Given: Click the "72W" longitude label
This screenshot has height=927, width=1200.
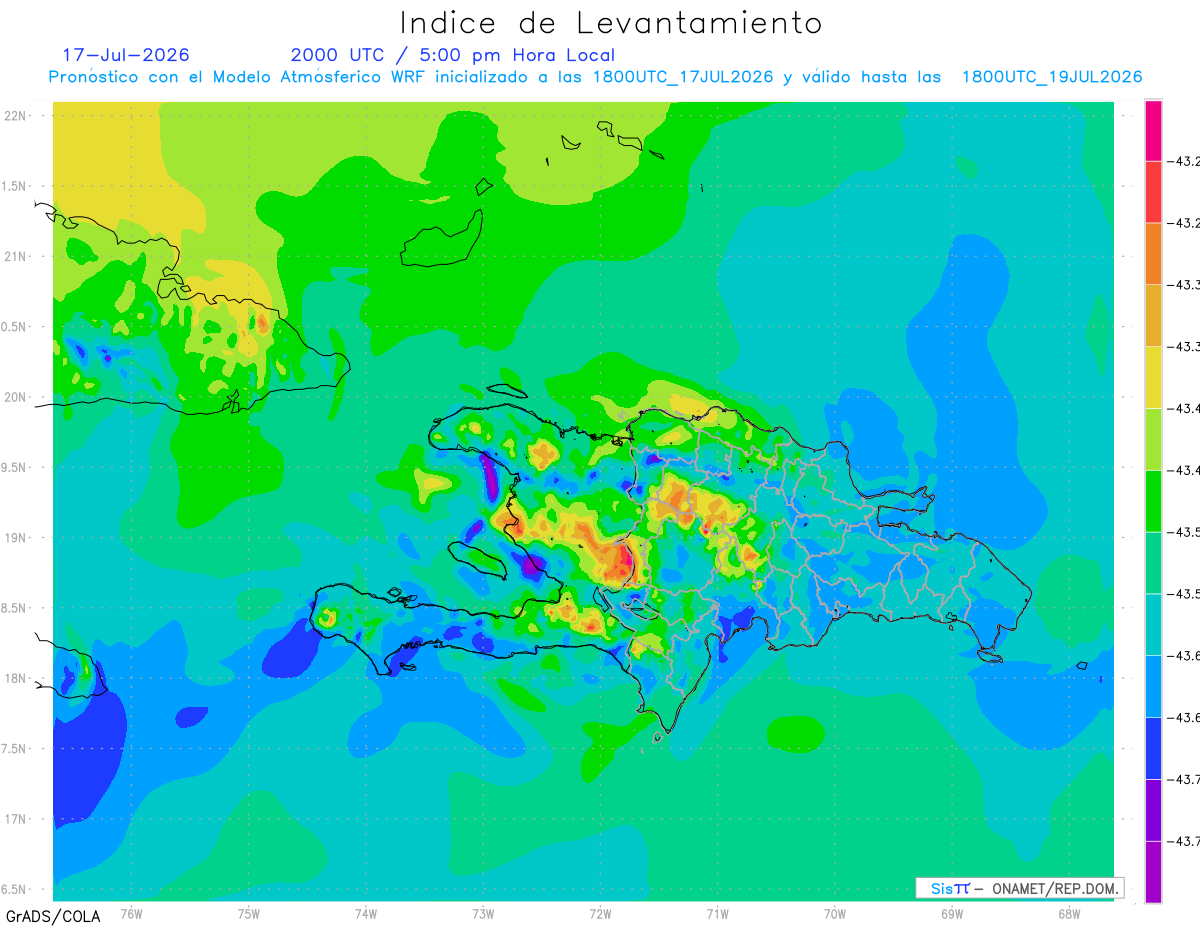Looking at the screenshot, I should [600, 914].
